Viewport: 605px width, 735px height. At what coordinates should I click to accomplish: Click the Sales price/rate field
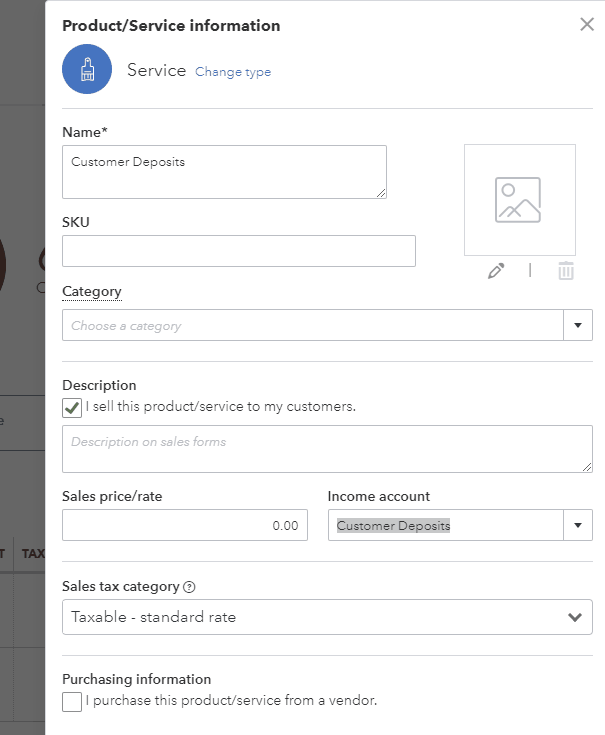coord(185,525)
